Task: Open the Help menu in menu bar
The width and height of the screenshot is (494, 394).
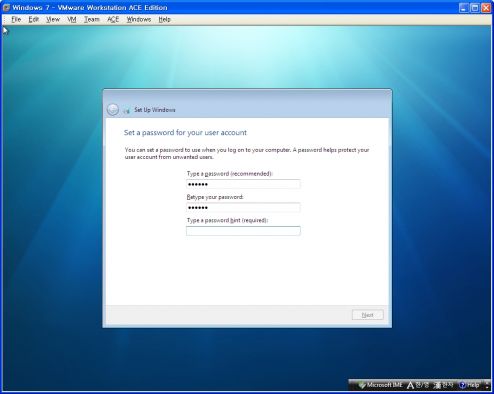Action: click(164, 20)
